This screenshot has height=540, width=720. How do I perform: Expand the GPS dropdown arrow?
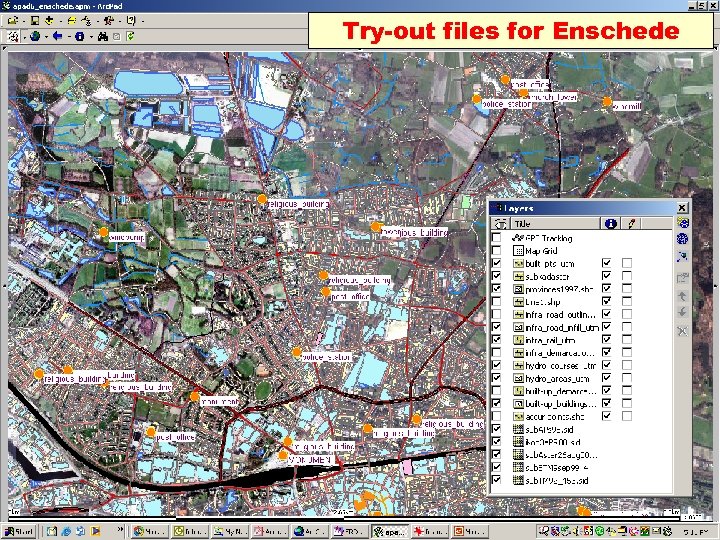[96, 21]
